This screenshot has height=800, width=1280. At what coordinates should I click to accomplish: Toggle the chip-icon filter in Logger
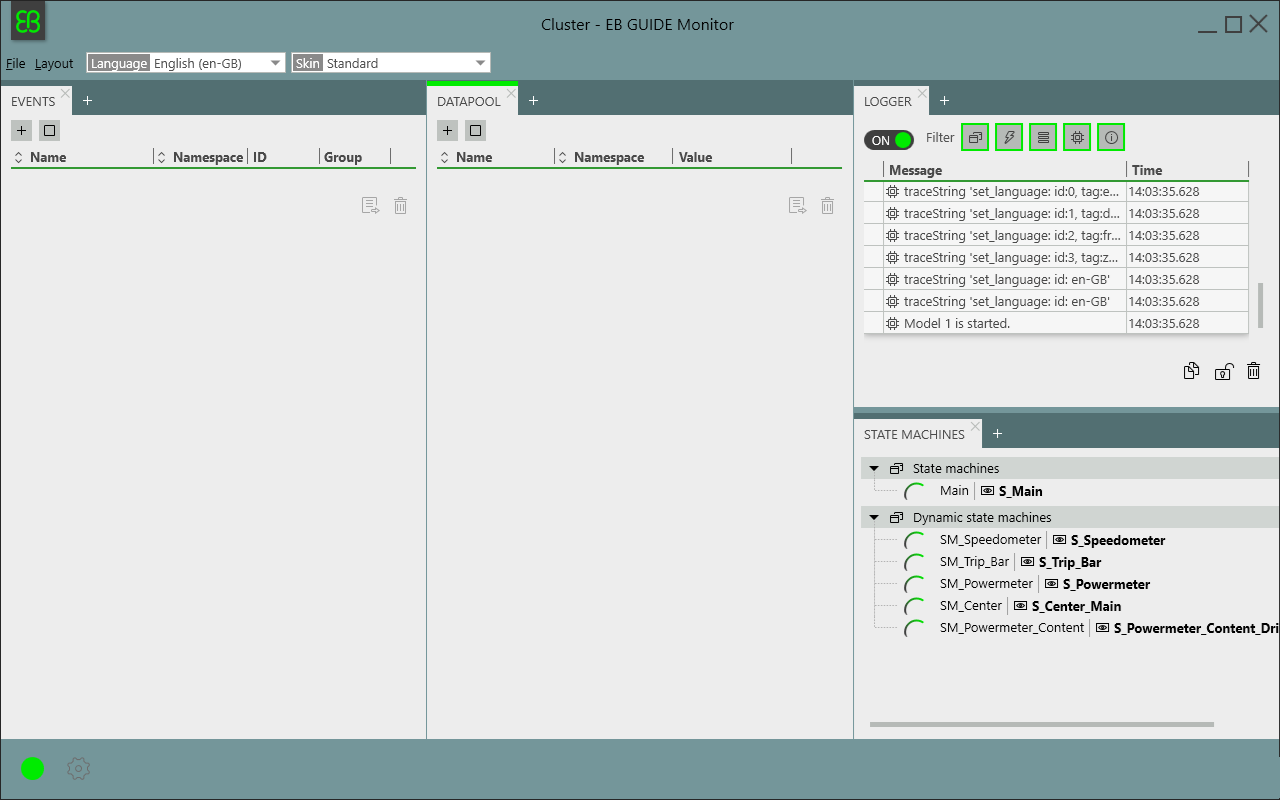point(1077,138)
